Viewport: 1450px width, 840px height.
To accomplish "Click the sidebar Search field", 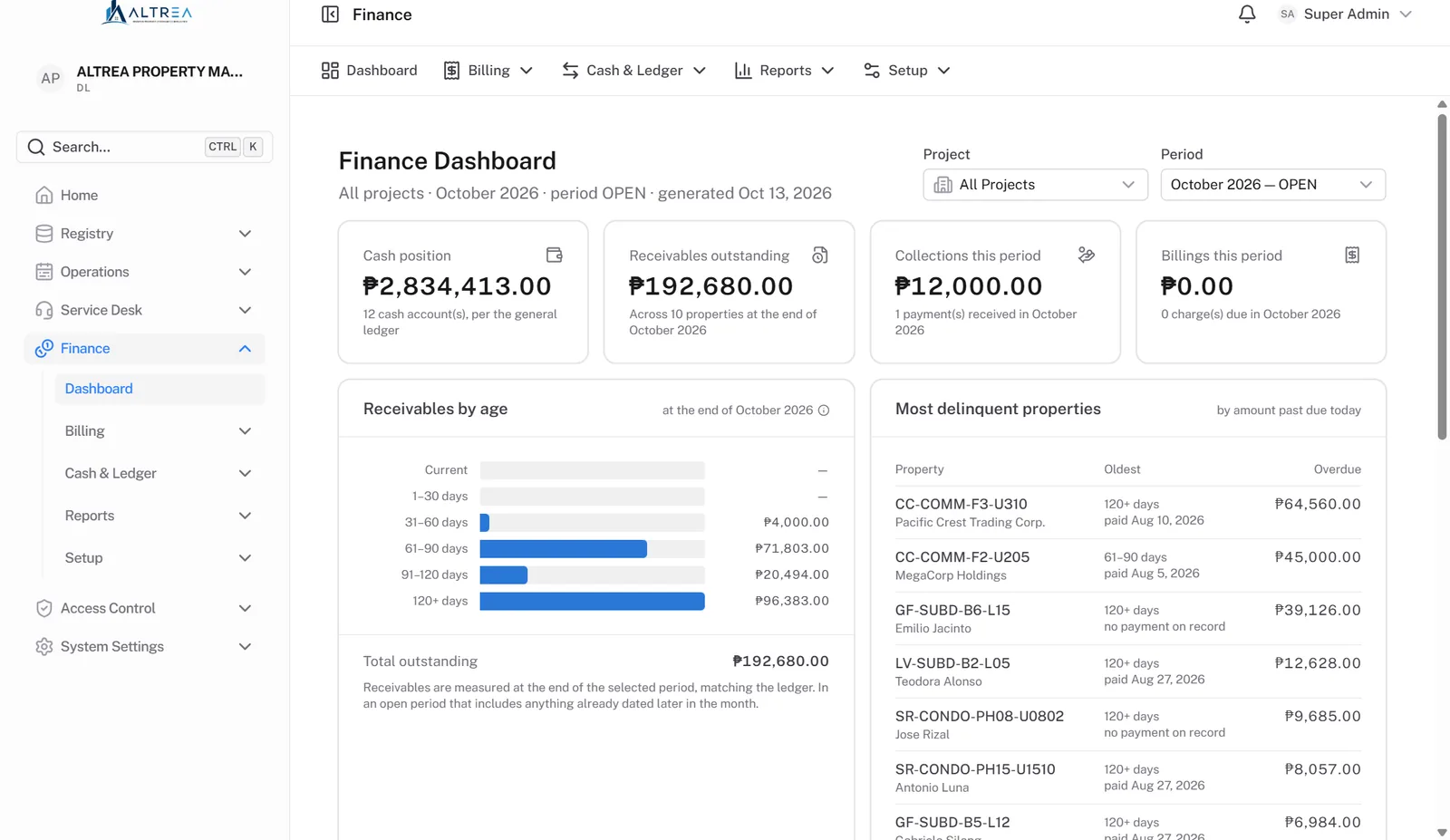I will [144, 147].
